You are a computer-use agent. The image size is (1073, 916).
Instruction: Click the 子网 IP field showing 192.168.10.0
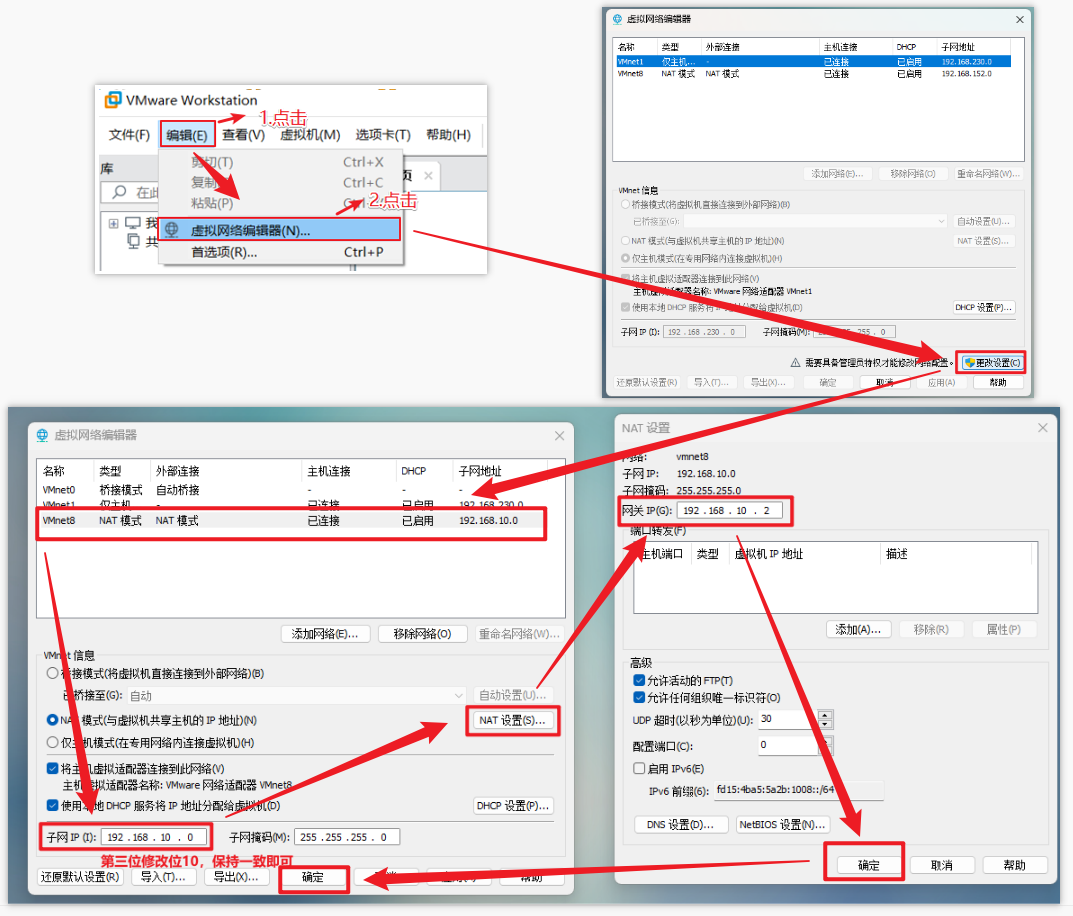click(153, 837)
